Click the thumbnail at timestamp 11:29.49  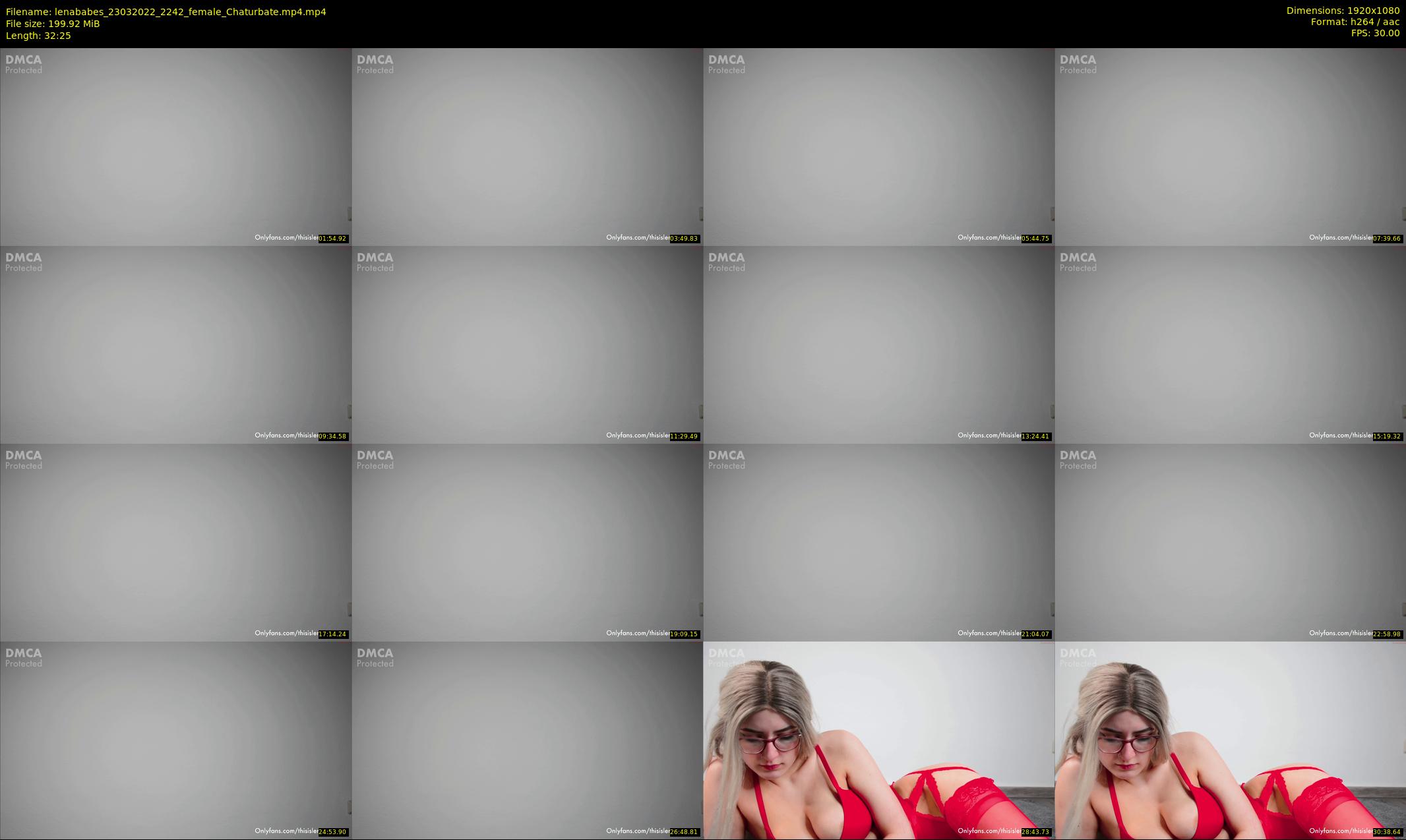[x=527, y=344]
